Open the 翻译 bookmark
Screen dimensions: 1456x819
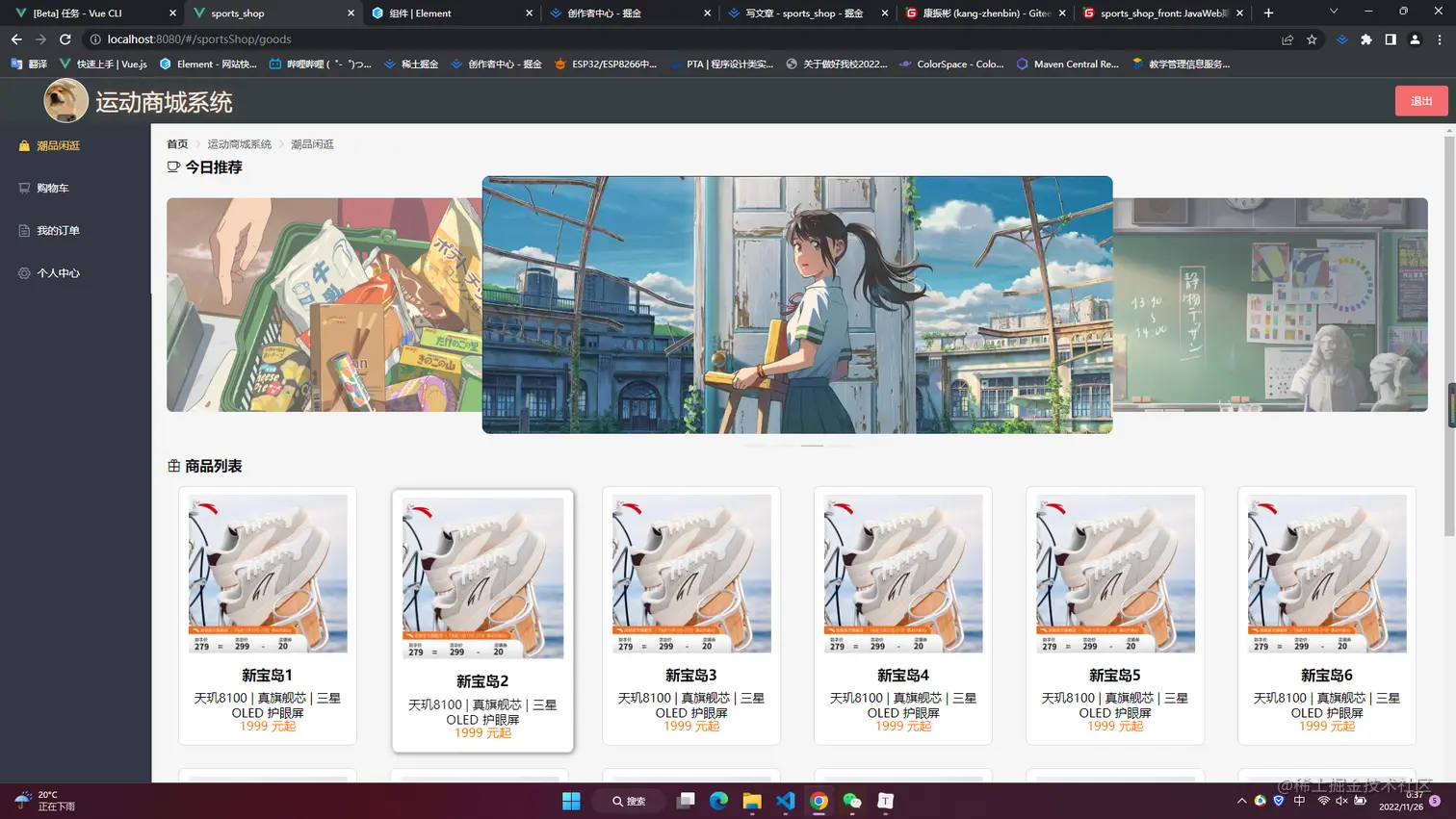[x=29, y=64]
